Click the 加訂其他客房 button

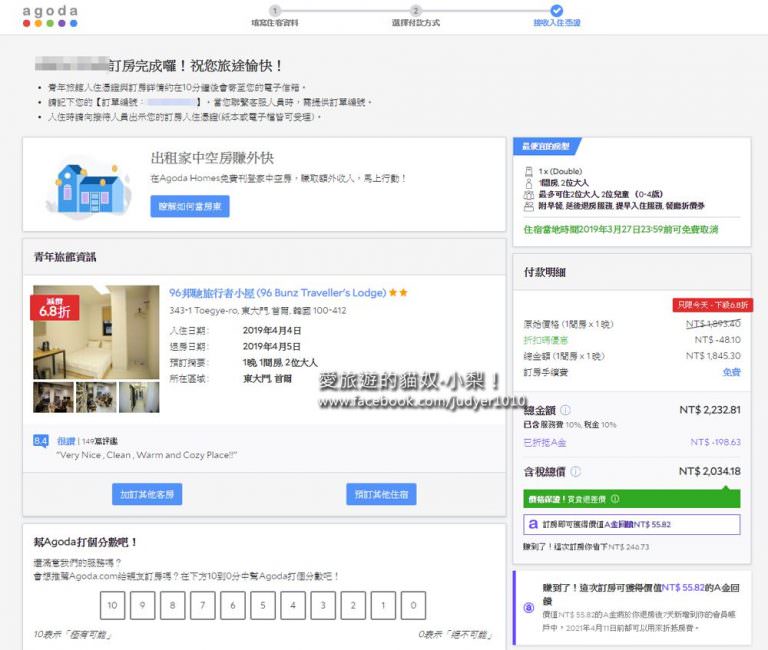[147, 494]
